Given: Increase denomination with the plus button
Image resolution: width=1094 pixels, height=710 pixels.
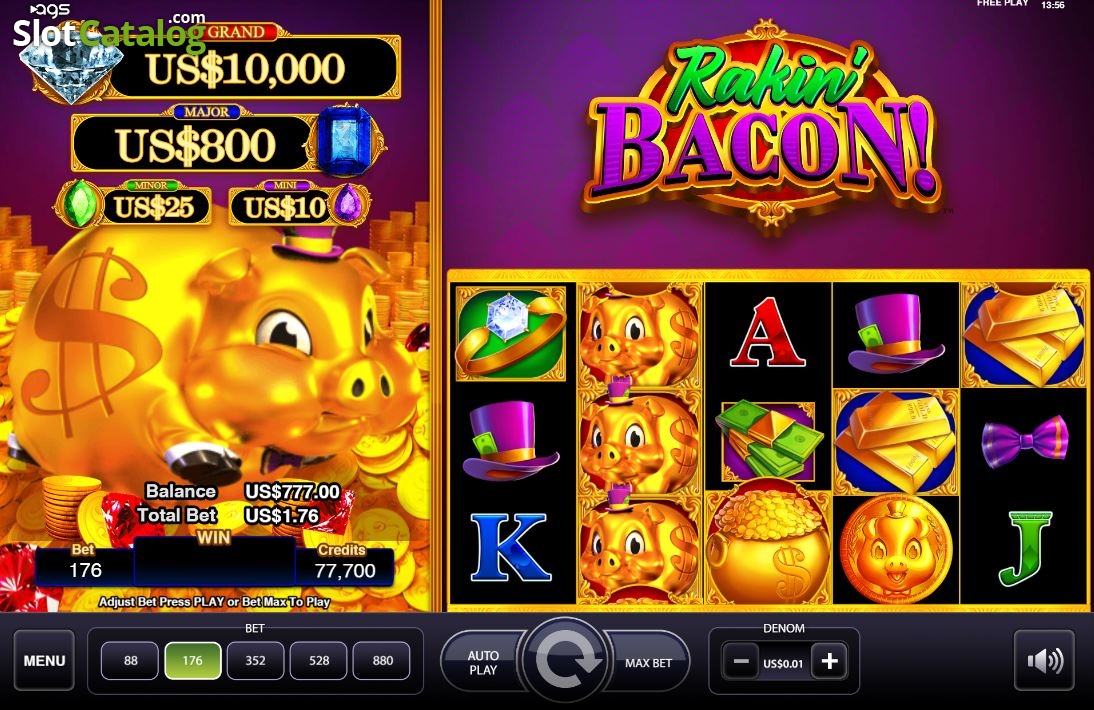Looking at the screenshot, I should point(830,661).
